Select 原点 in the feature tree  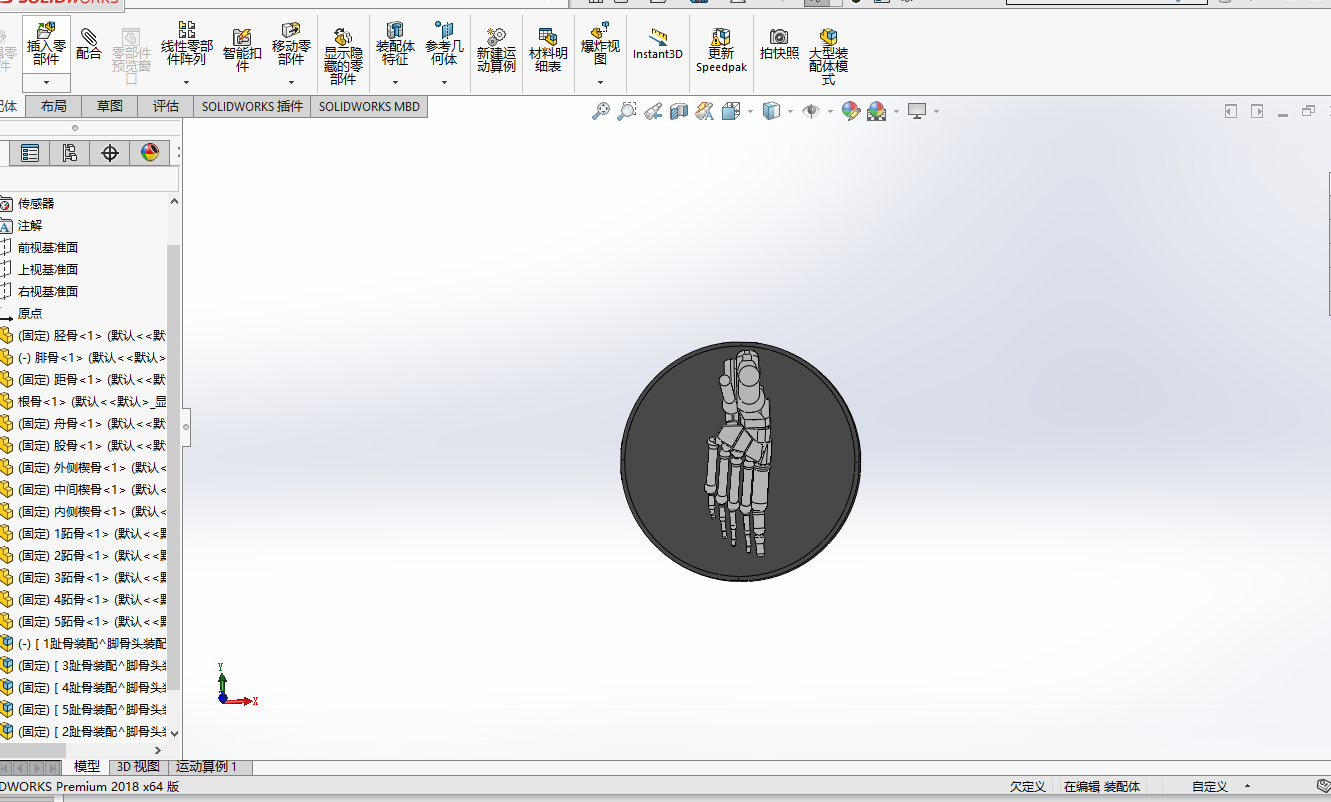(30, 314)
